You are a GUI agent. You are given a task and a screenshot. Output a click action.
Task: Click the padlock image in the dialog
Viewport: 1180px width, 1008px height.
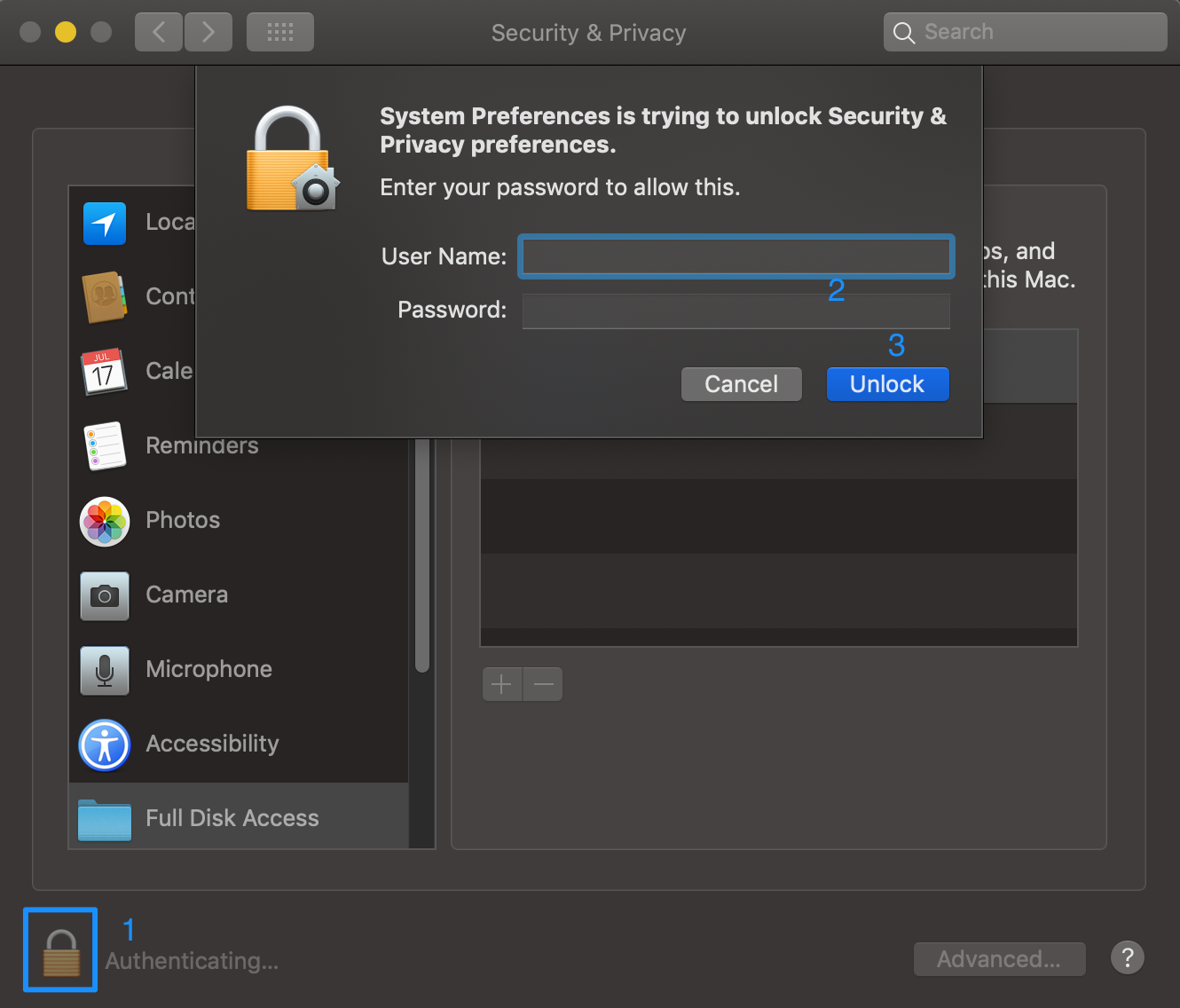tap(292, 159)
